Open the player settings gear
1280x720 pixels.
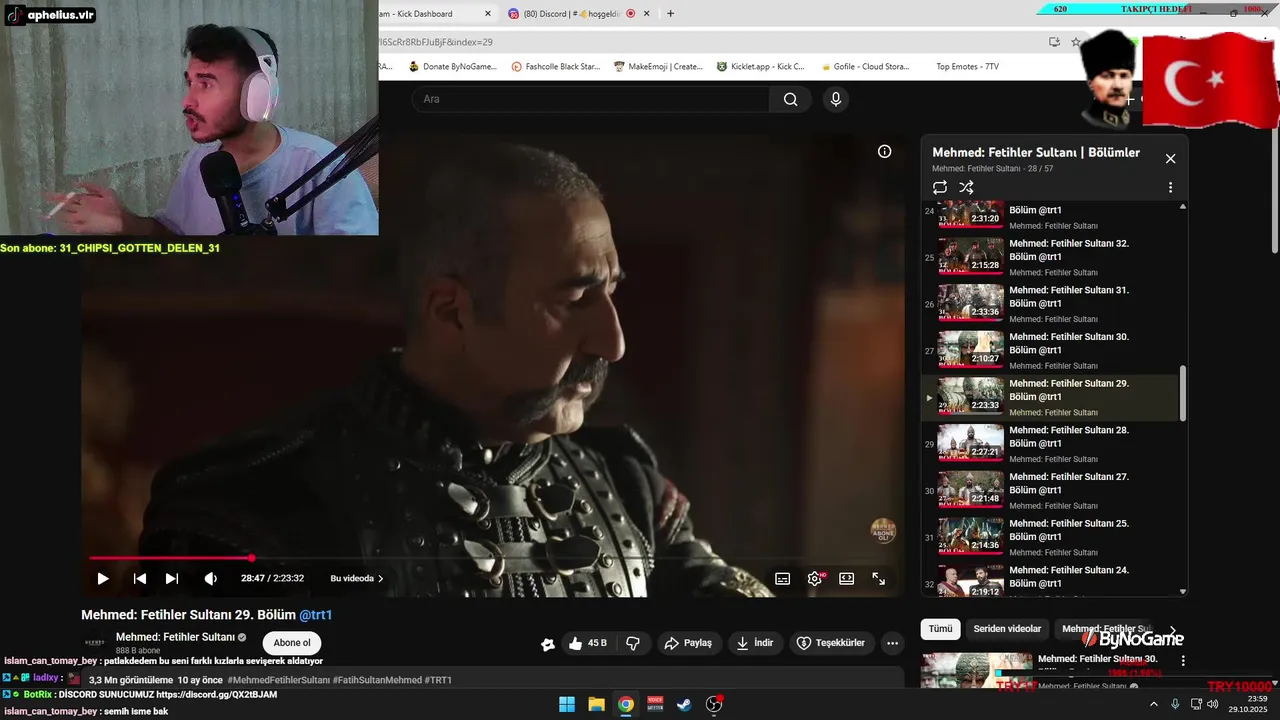[815, 578]
